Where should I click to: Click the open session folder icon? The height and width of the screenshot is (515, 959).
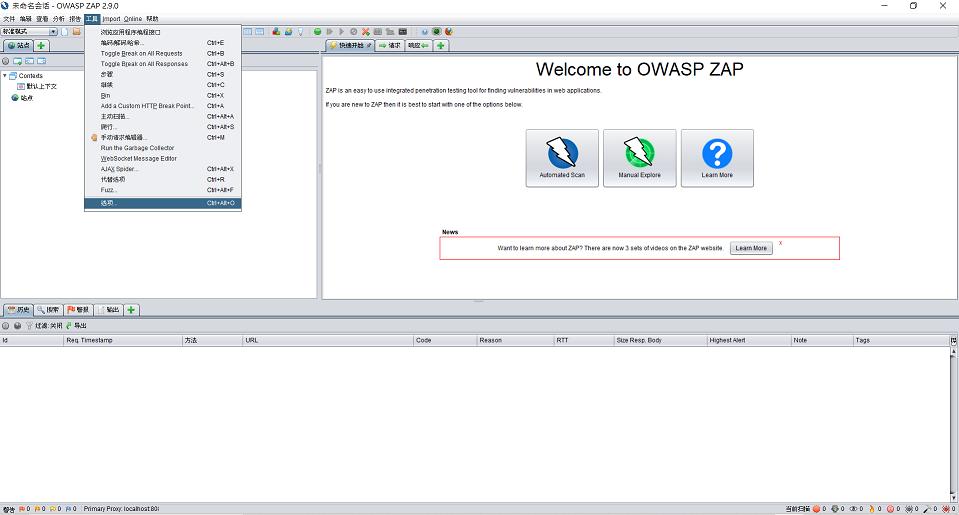pyautogui.click(x=76, y=31)
